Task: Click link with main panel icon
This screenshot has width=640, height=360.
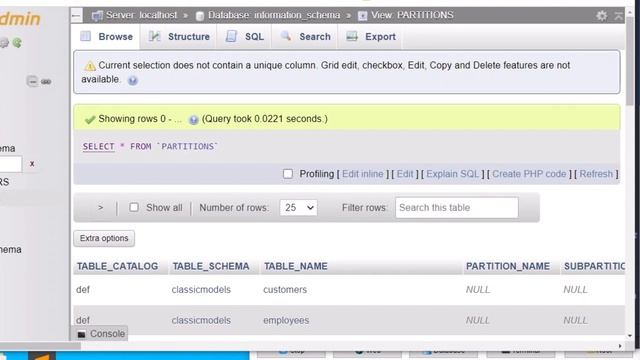Action: [x=46, y=82]
